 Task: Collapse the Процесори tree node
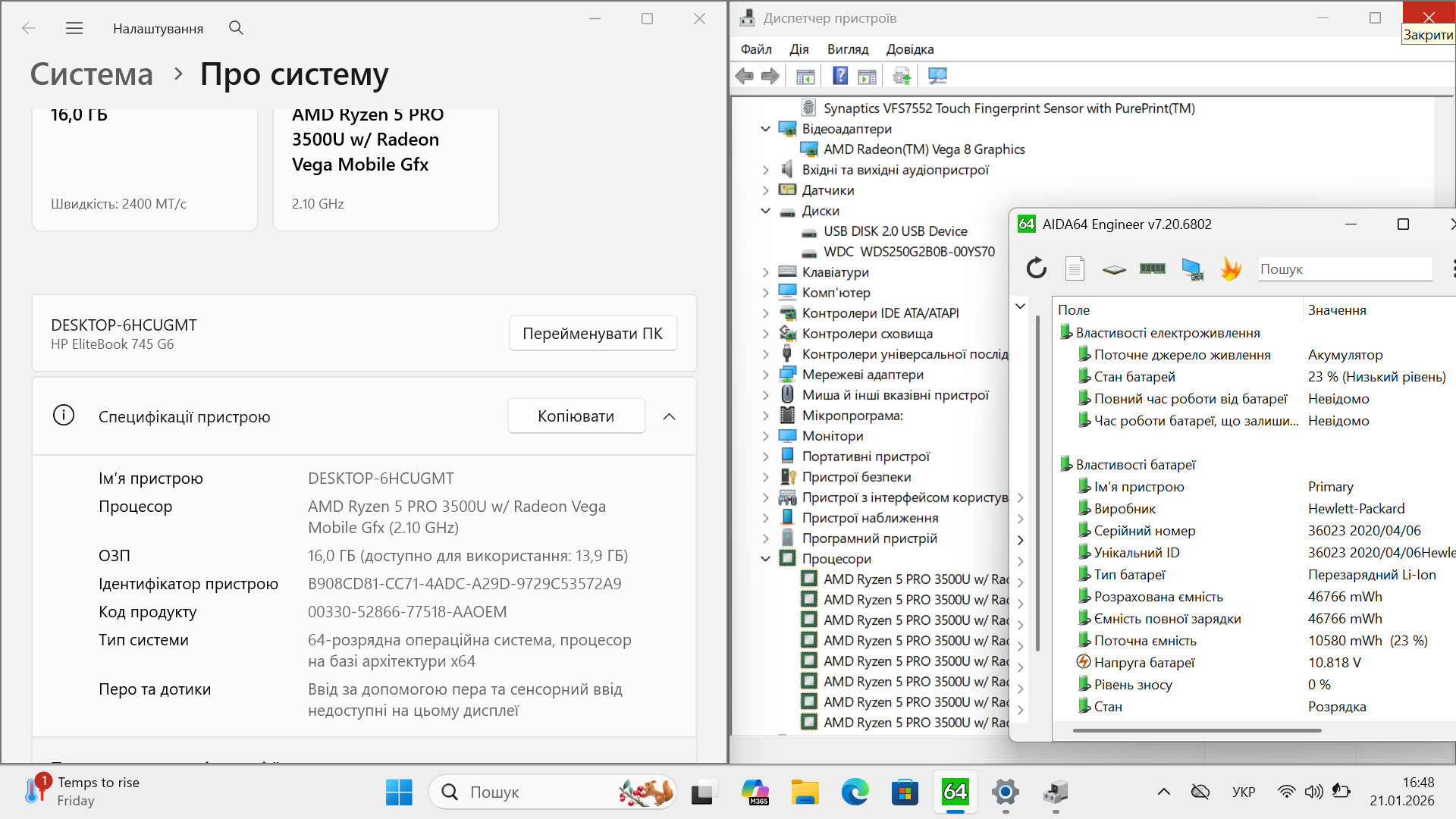click(x=765, y=559)
